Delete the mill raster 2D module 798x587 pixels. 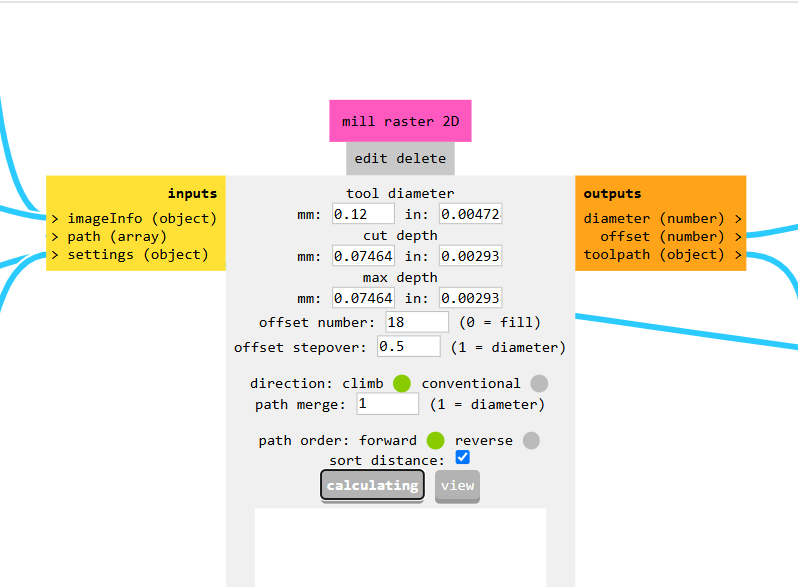click(x=421, y=159)
